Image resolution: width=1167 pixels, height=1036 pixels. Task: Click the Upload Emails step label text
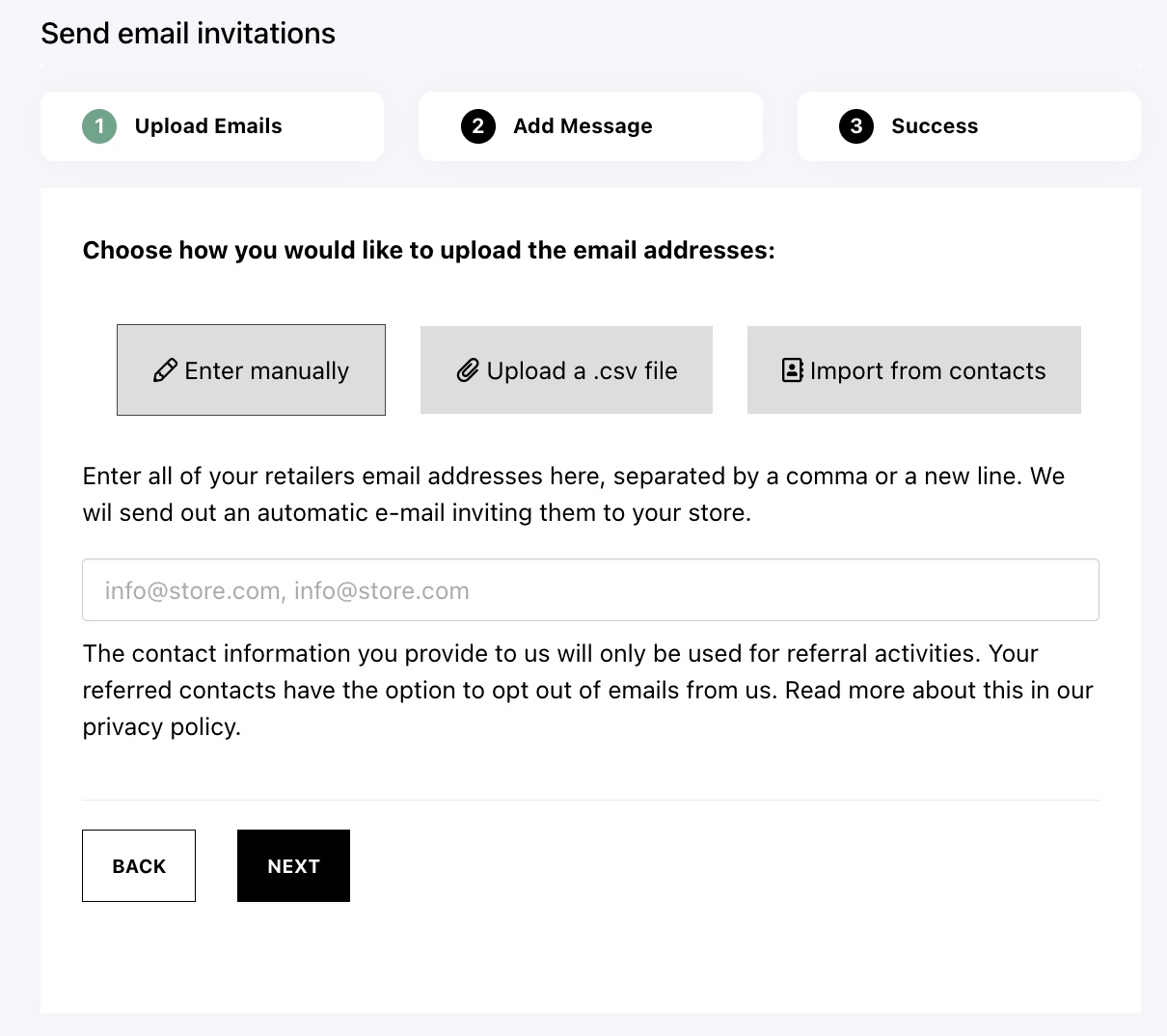coord(208,126)
